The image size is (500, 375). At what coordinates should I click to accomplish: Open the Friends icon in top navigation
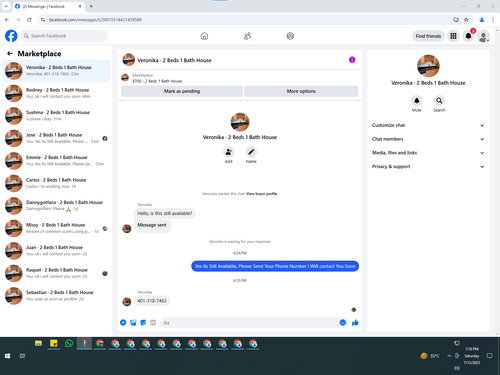click(247, 36)
